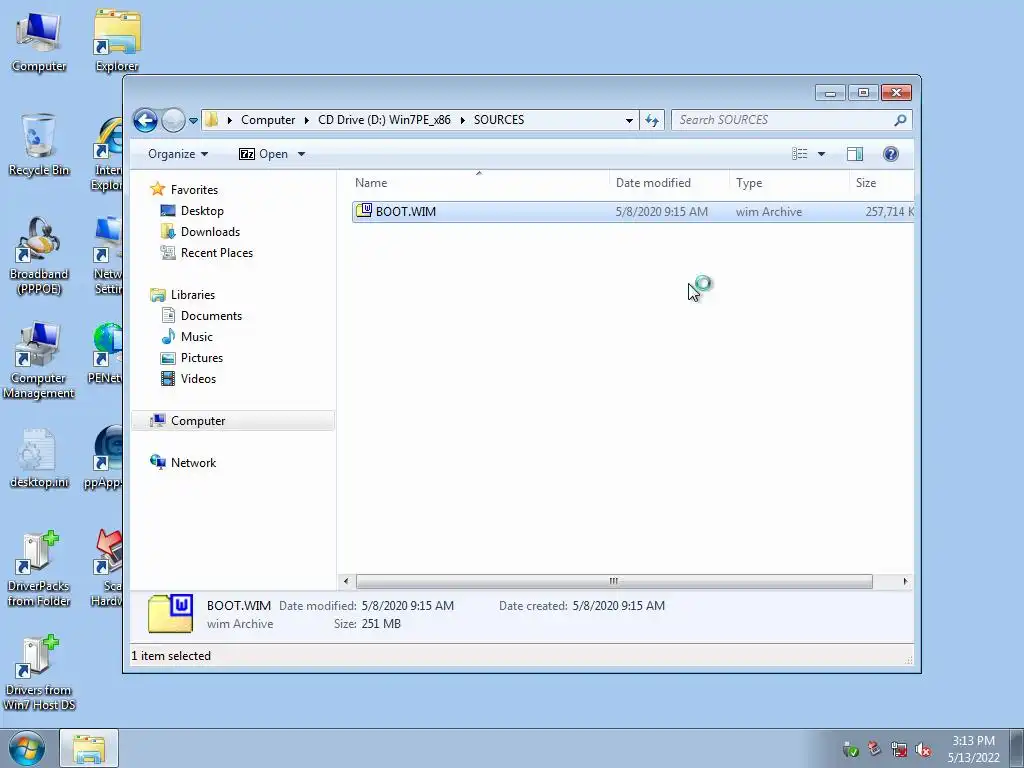Image resolution: width=1024 pixels, height=768 pixels.
Task: Open Recent Places in Favorites
Action: point(216,253)
